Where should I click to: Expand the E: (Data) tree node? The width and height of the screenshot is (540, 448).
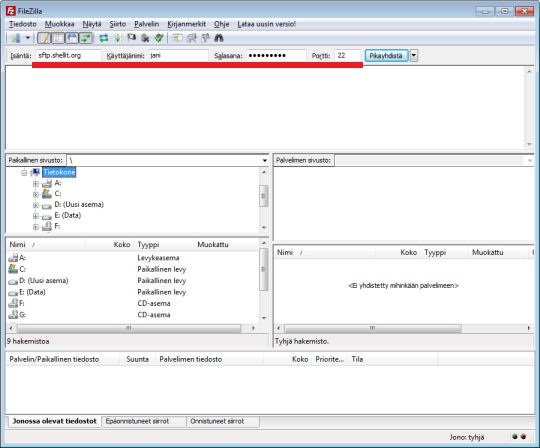[x=35, y=216]
